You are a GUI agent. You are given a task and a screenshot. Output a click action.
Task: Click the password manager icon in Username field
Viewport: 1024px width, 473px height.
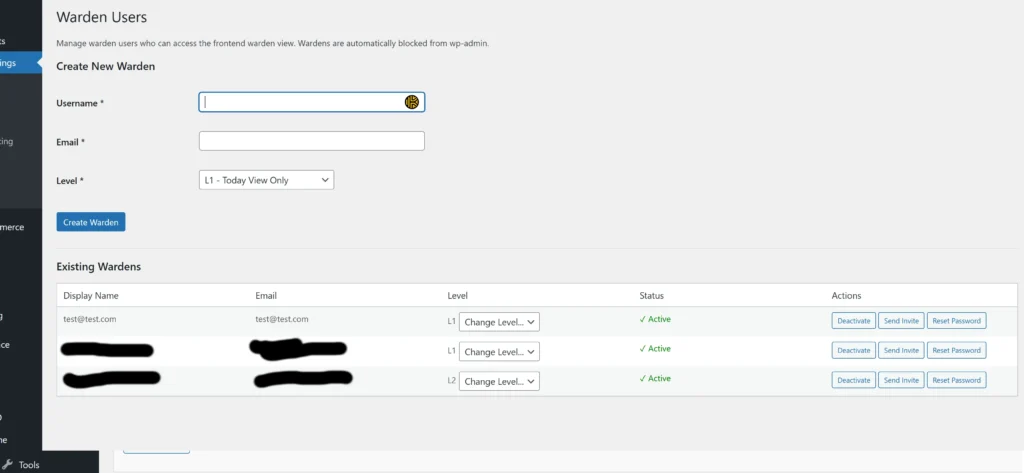411,102
